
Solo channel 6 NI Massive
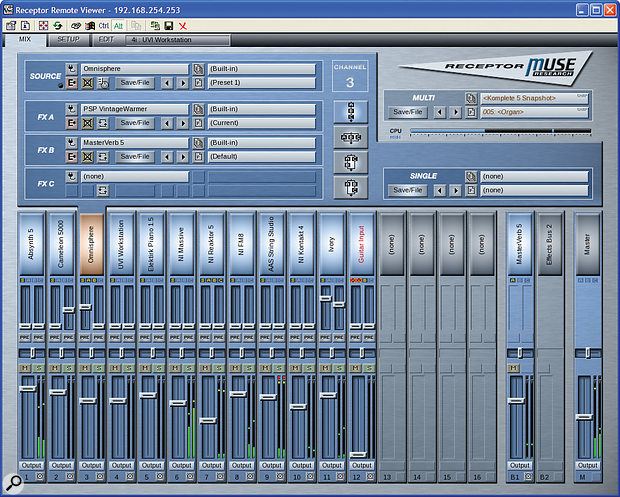tap(189, 368)
